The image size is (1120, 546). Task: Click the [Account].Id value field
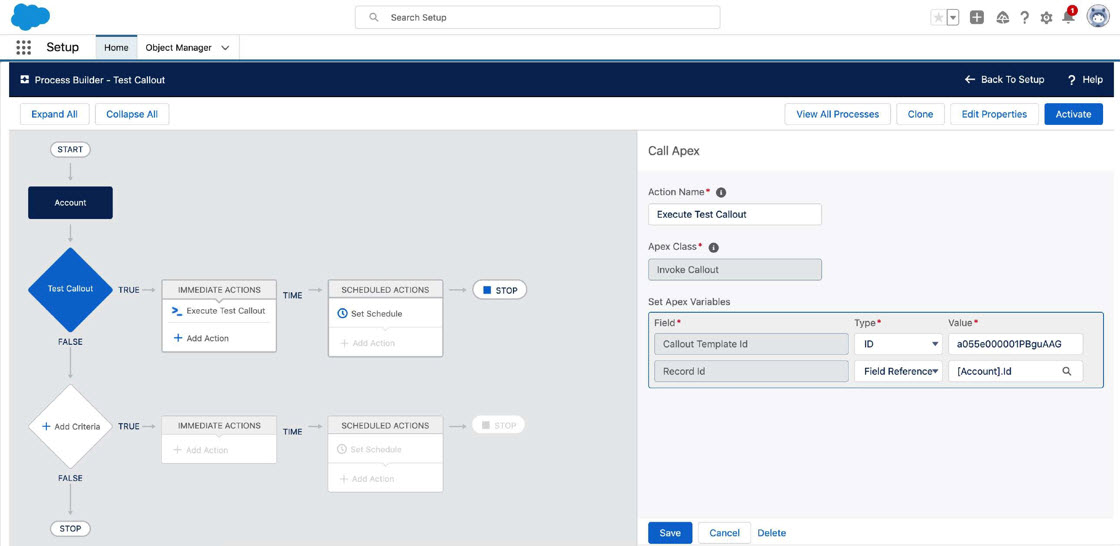tap(1015, 372)
